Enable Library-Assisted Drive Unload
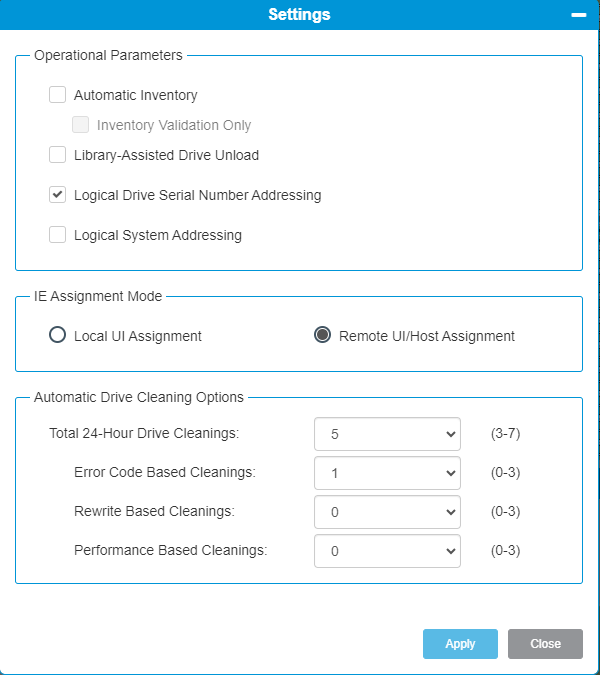 58,155
